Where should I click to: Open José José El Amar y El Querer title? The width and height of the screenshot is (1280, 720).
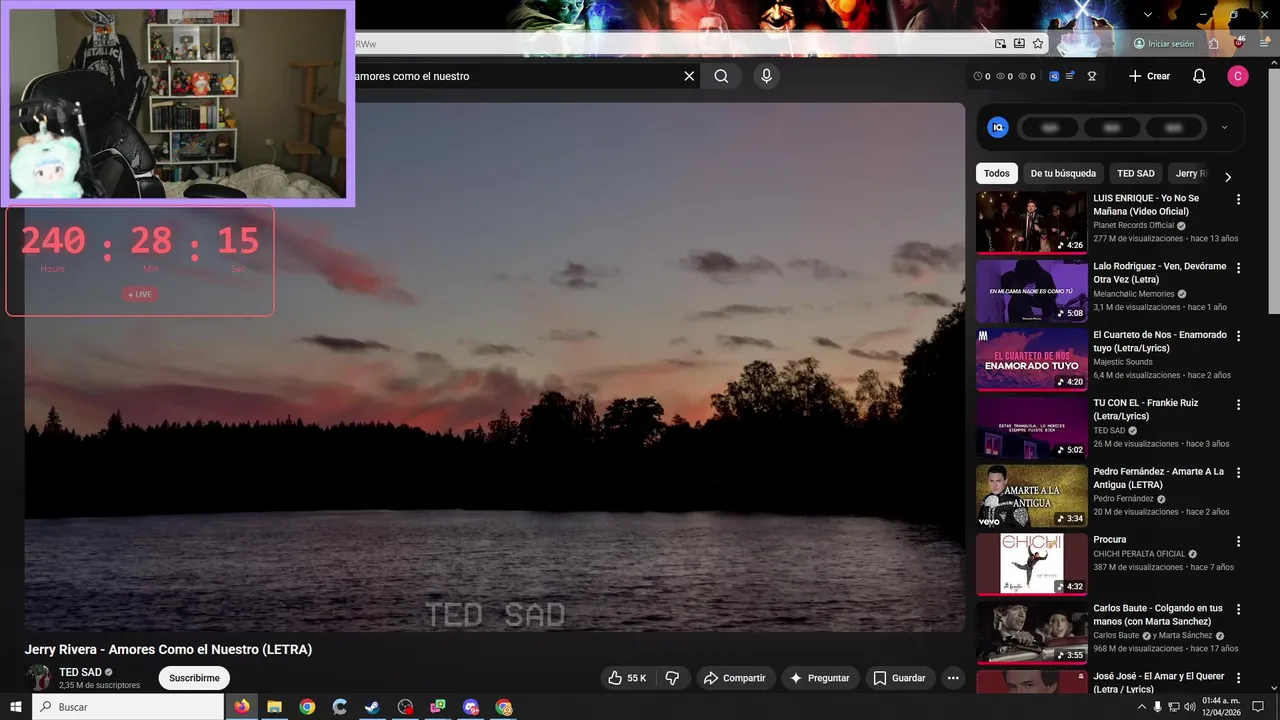pyautogui.click(x=1158, y=683)
